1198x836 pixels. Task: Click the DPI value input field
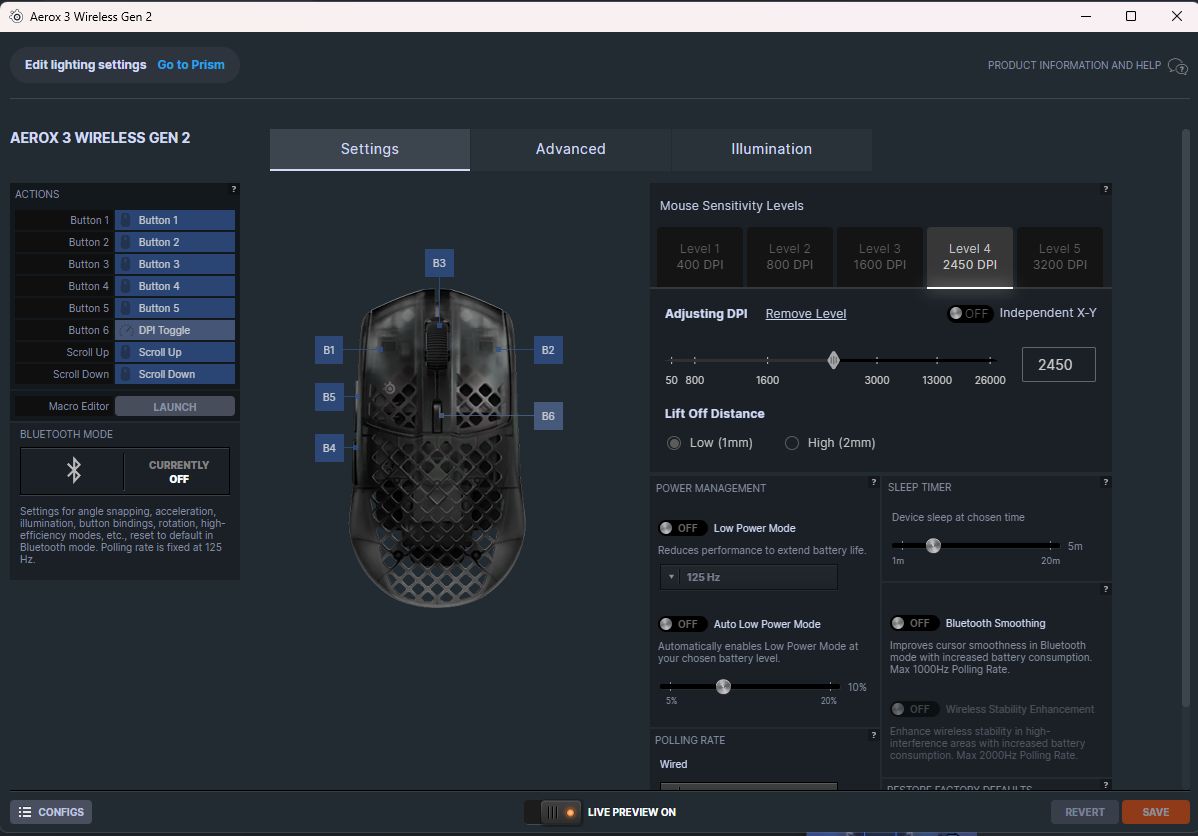click(1058, 365)
